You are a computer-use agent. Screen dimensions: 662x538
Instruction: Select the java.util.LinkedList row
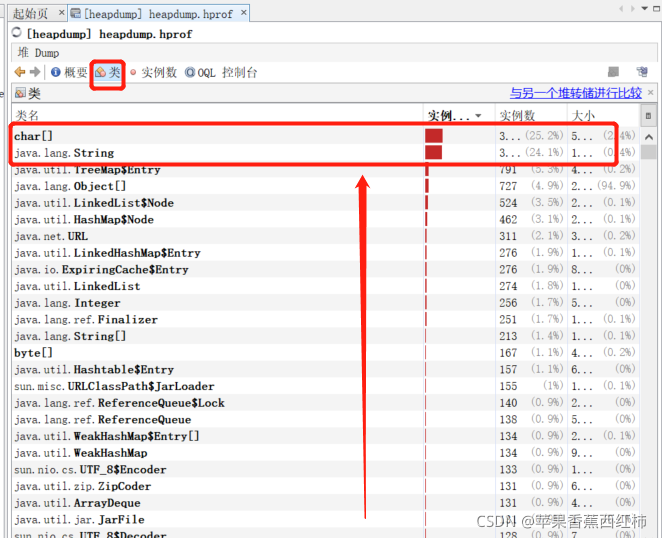pos(325,286)
